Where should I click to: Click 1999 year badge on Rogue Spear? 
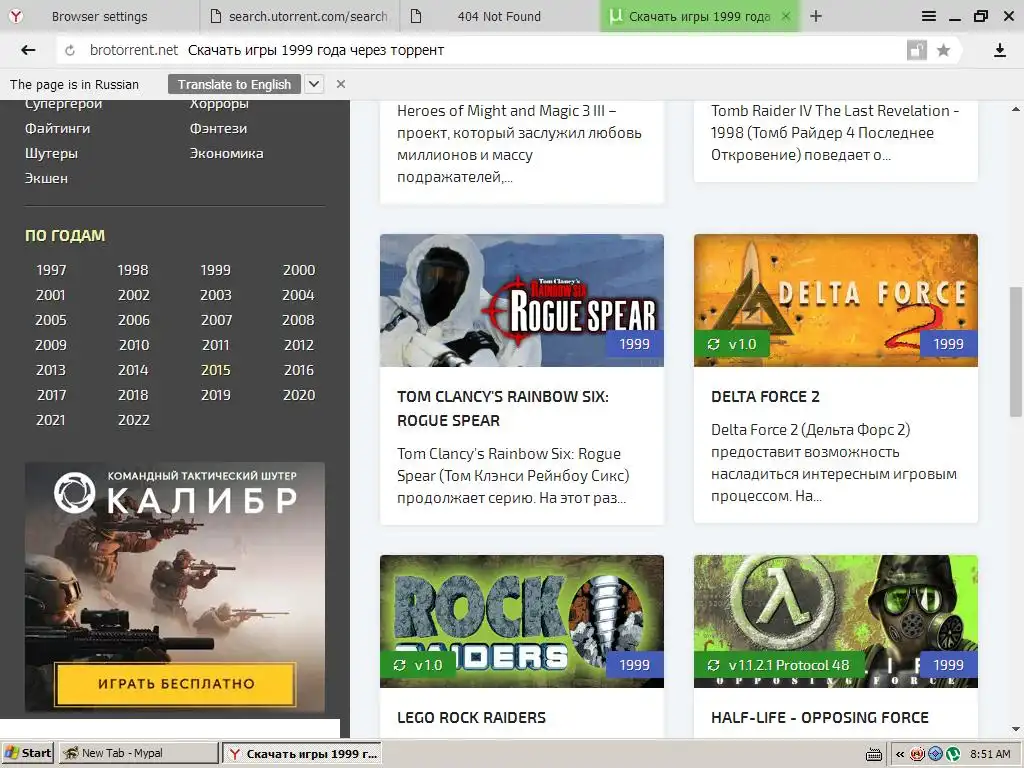click(634, 344)
